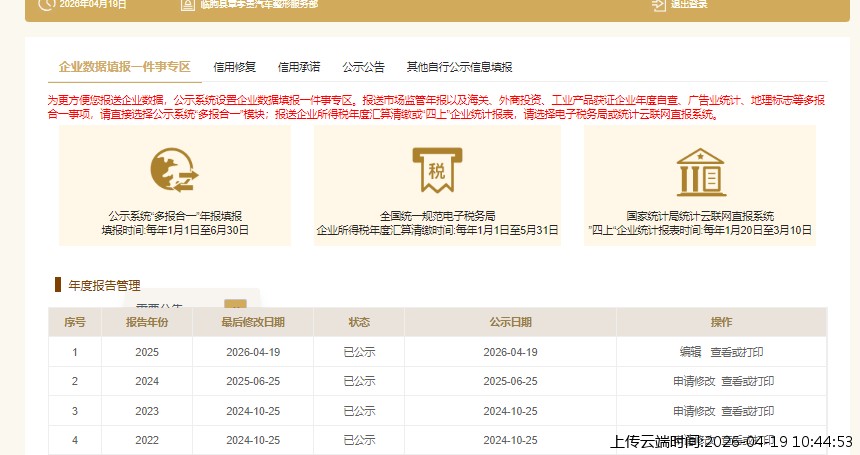Click serial number 4 in the table

click(75, 440)
